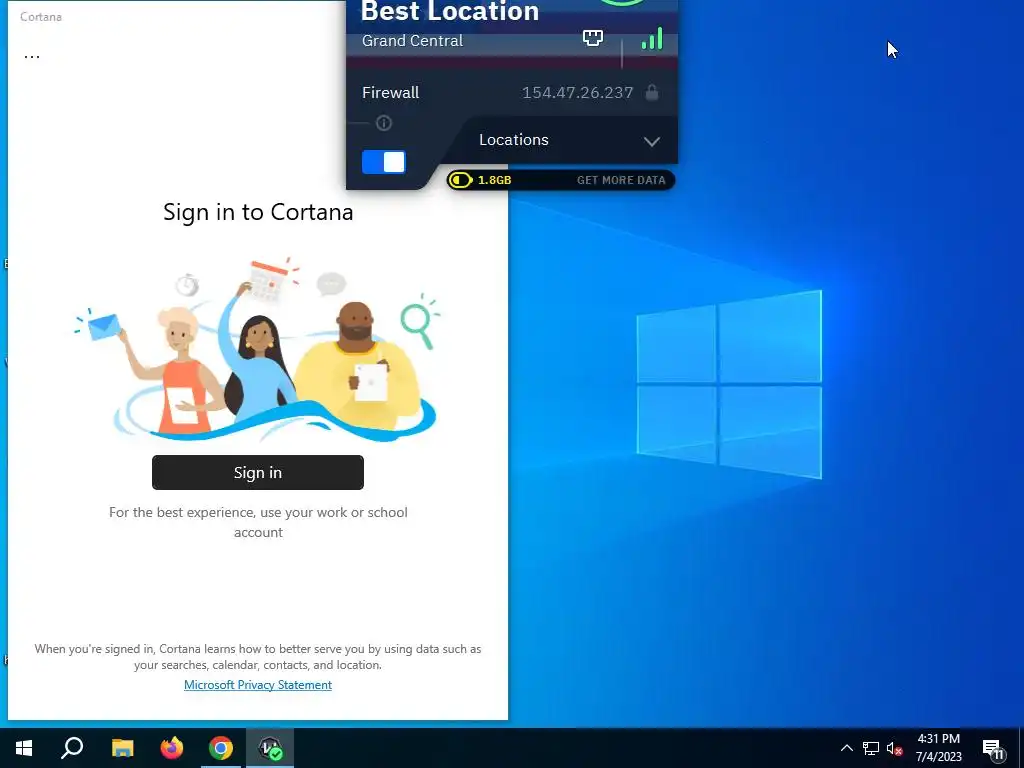
Task: Open the Action Center notifications icon
Action: 993,749
